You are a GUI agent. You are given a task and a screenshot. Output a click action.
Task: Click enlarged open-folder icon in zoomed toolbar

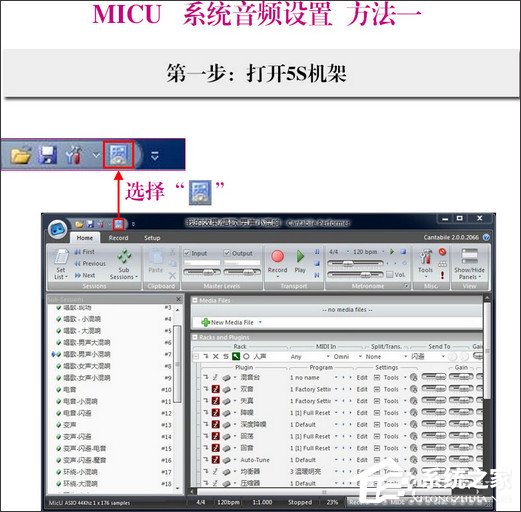21,155
